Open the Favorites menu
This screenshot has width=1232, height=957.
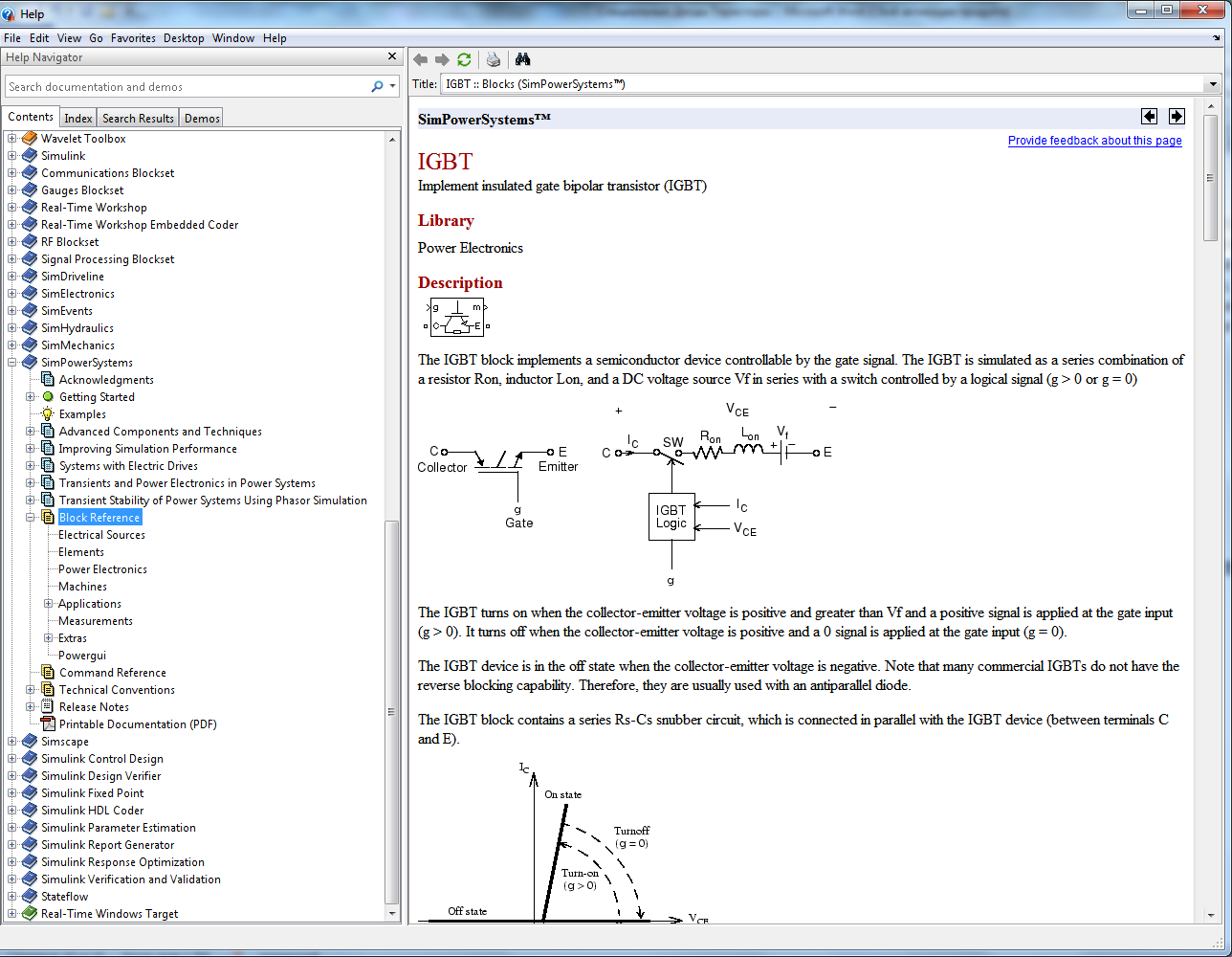pos(133,38)
